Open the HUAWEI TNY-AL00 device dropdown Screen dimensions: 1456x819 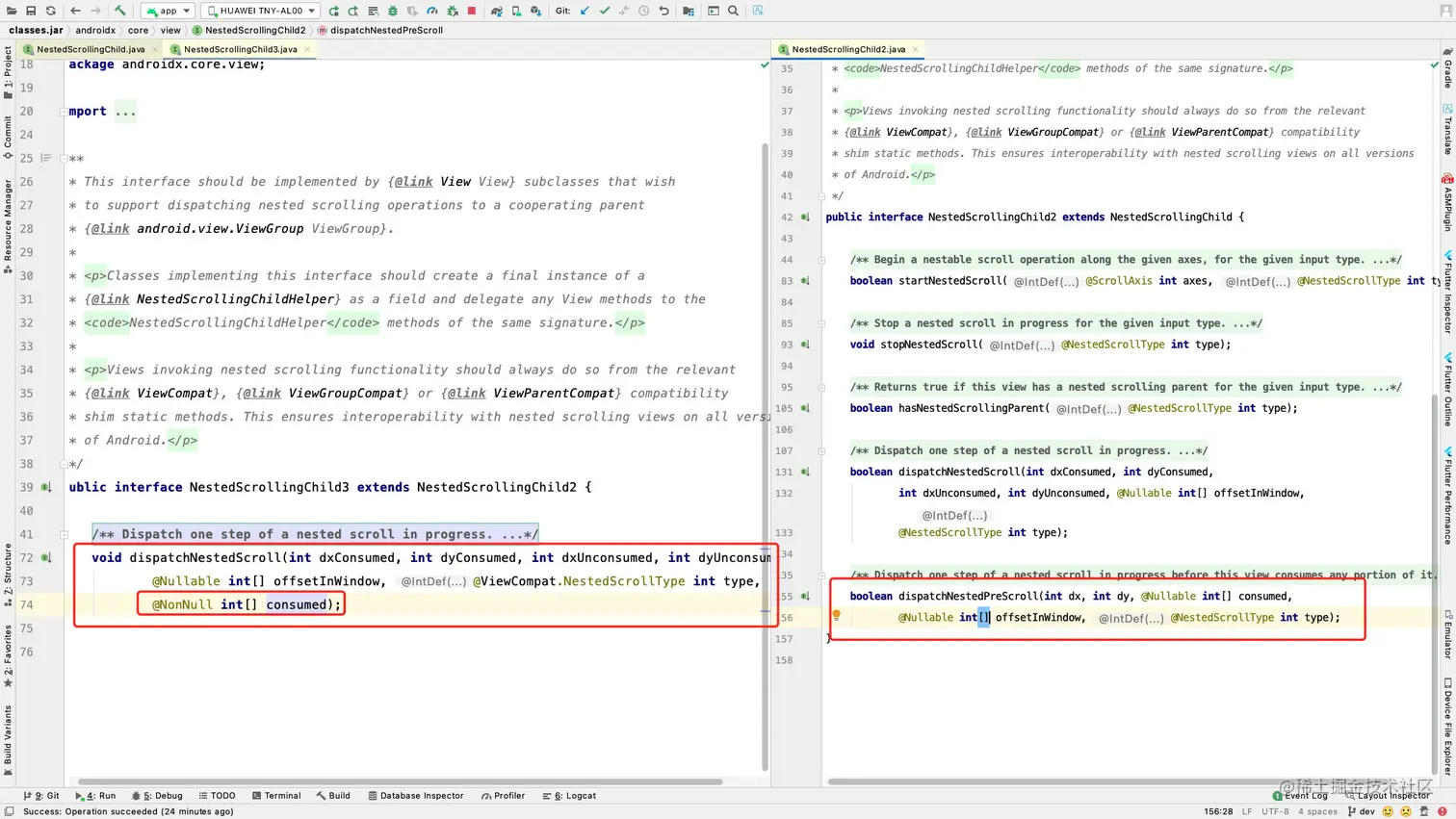click(261, 11)
